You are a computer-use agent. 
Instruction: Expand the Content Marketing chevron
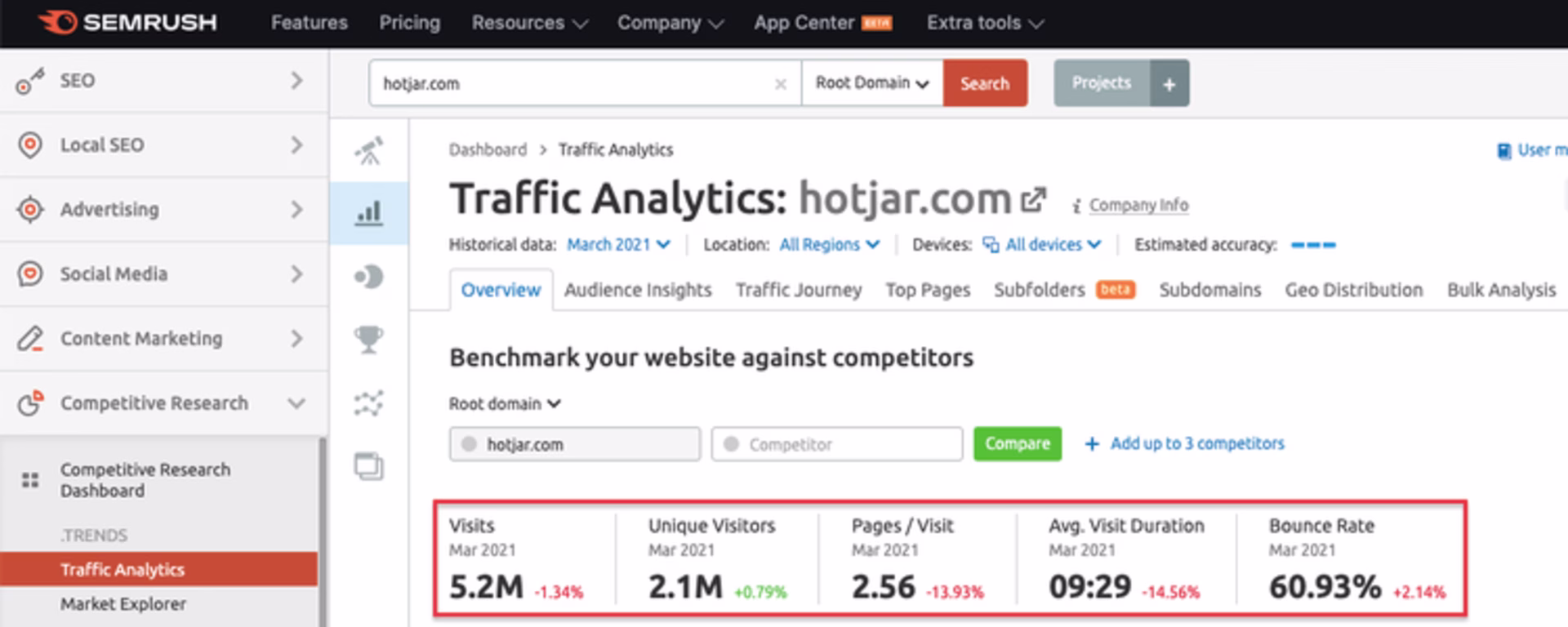[x=296, y=339]
